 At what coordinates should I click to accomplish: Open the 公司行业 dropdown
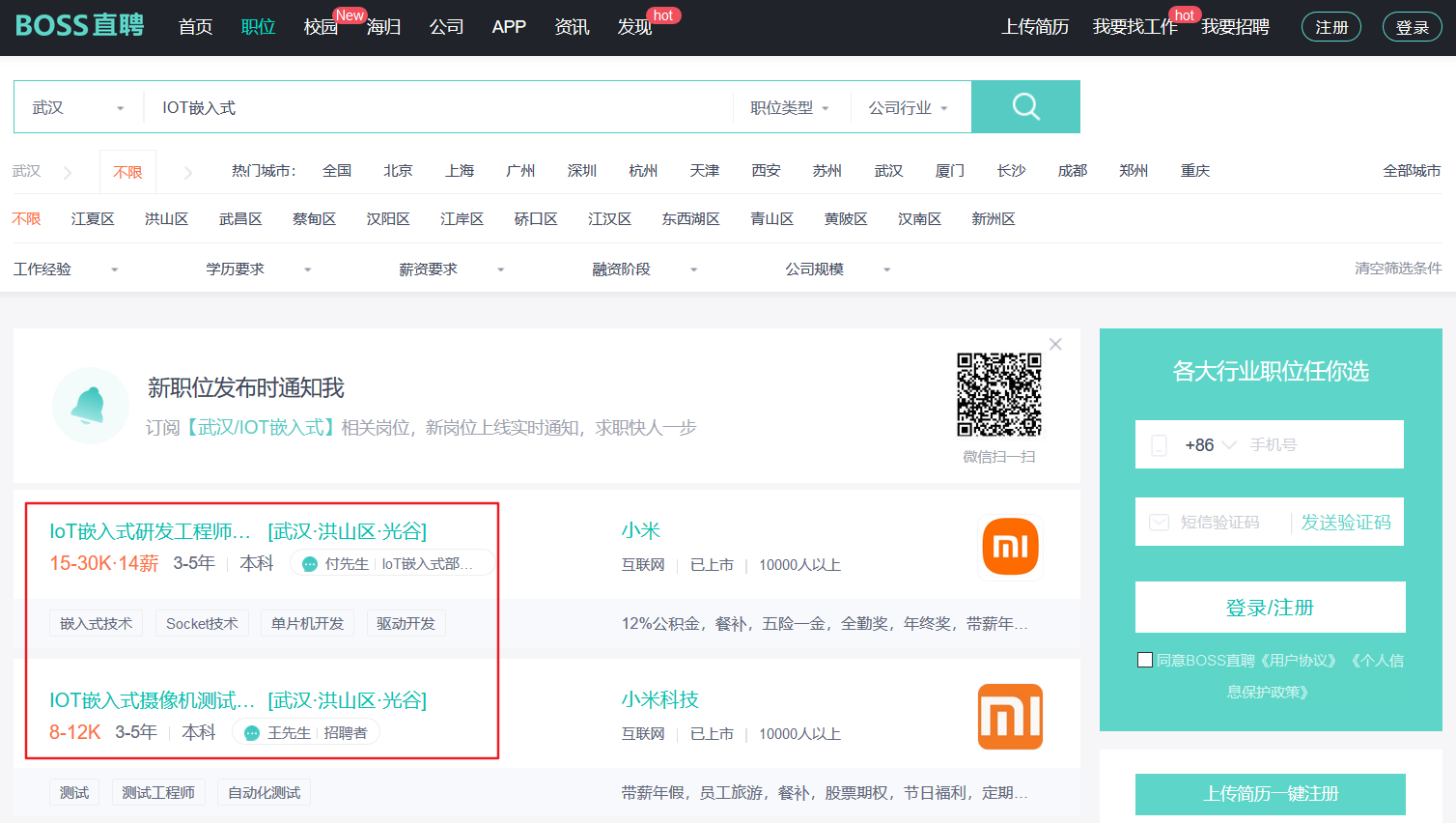[908, 107]
